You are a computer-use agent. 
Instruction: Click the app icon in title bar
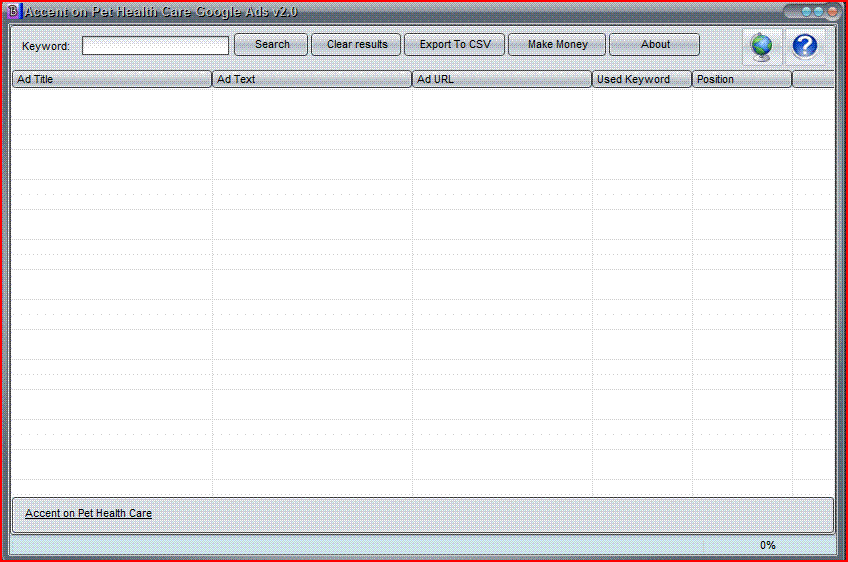pyautogui.click(x=14, y=11)
